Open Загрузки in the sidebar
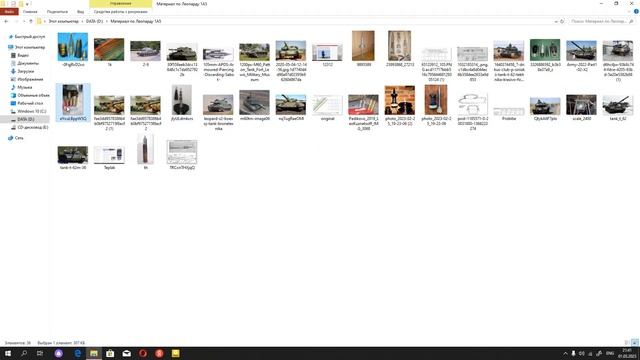The height and width of the screenshot is (360, 640). click(26, 71)
